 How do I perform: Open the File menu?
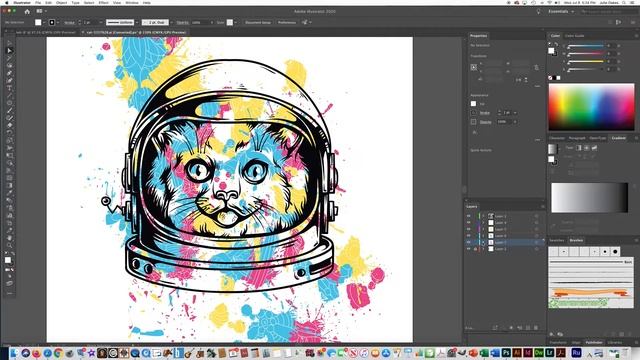[38, 2]
